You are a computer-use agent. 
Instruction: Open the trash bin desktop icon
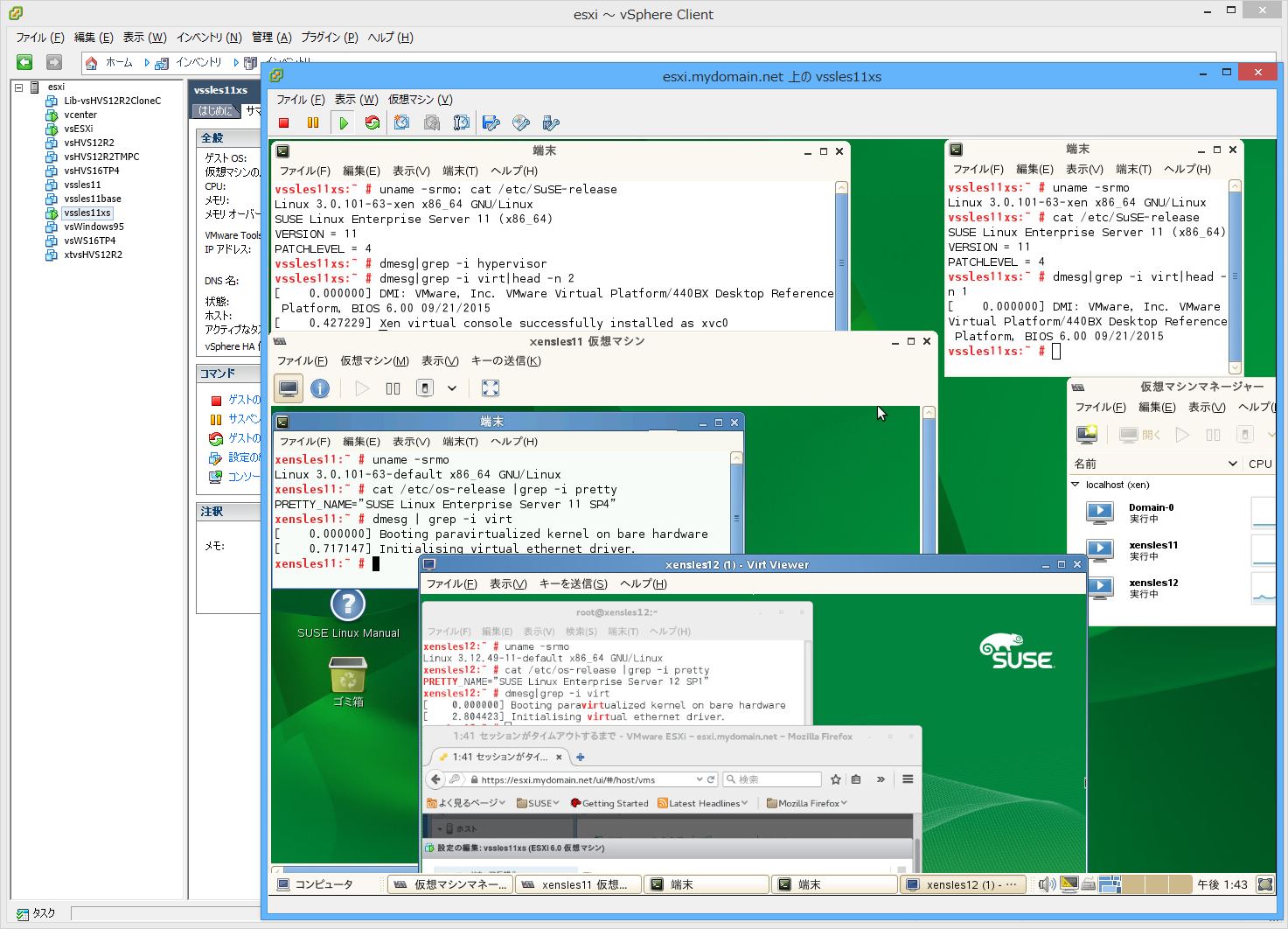[348, 682]
